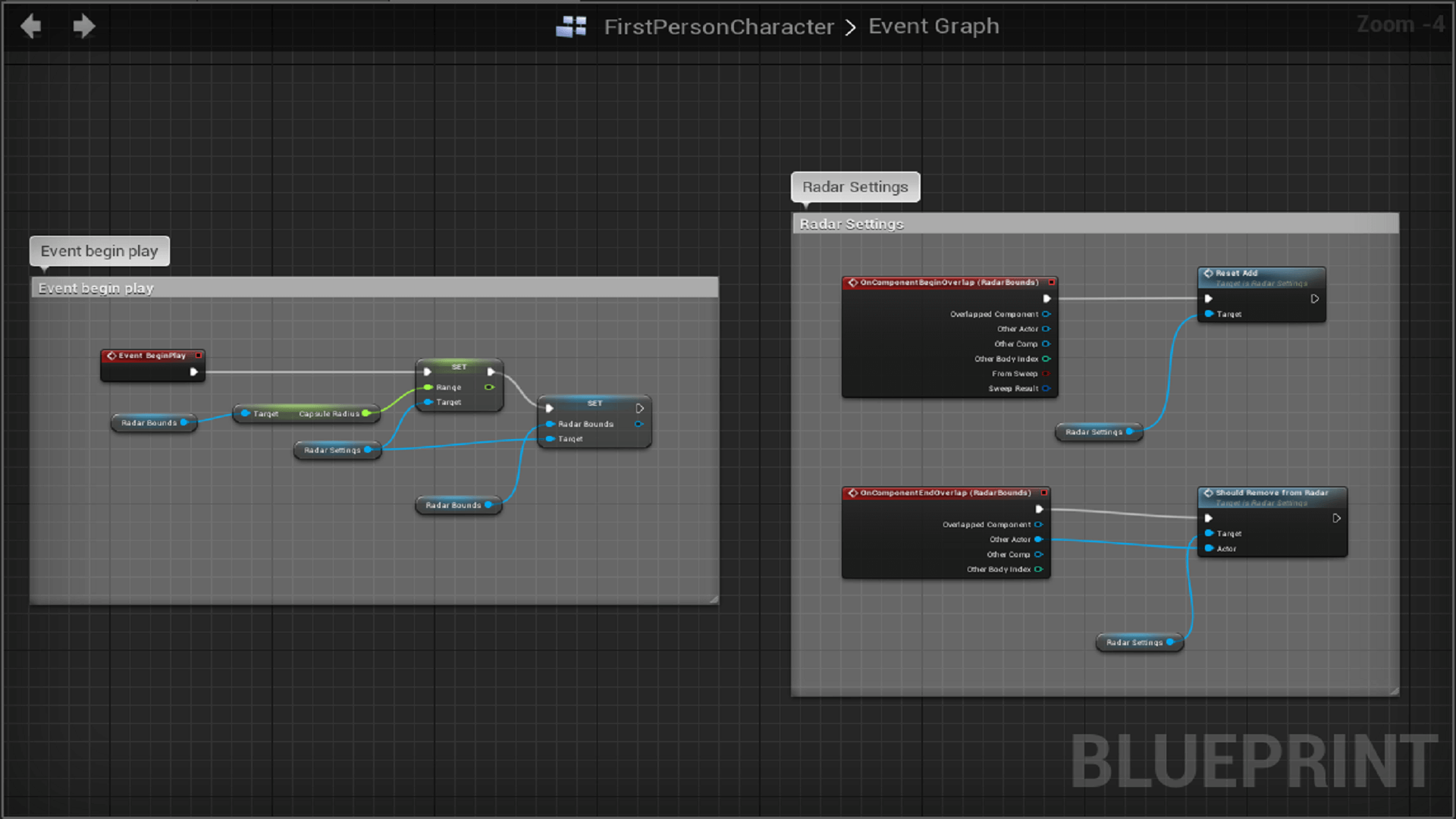This screenshot has height=819, width=1456.
Task: Select the 'Event begin play' comment bubble
Action: click(x=99, y=251)
